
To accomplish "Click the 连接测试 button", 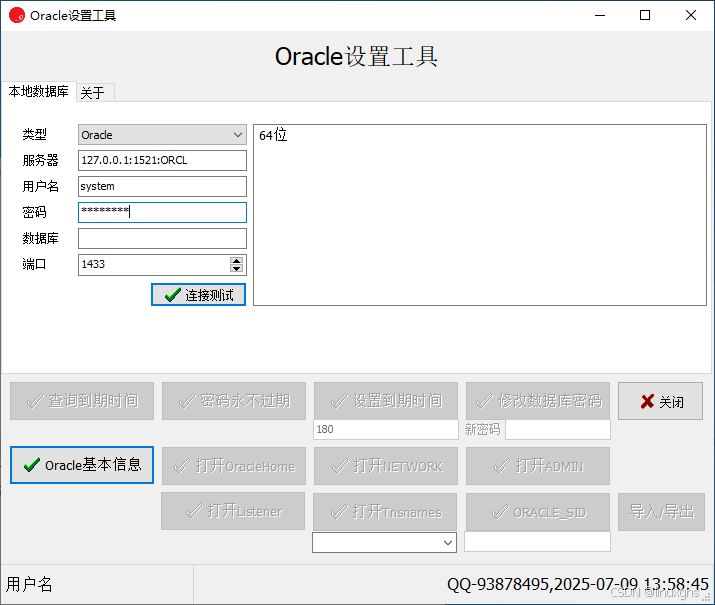I will (x=198, y=295).
